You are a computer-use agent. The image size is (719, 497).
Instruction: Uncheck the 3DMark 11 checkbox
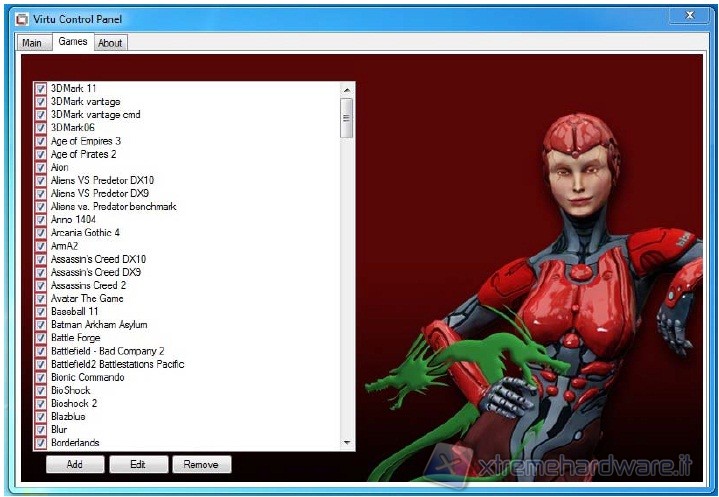coord(41,89)
